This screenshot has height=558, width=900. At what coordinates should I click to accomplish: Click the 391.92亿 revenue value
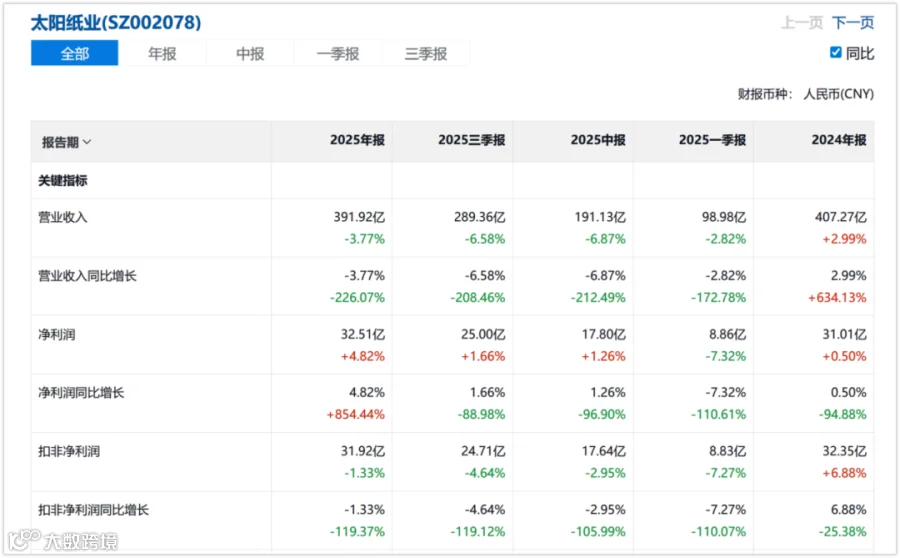pos(359,217)
